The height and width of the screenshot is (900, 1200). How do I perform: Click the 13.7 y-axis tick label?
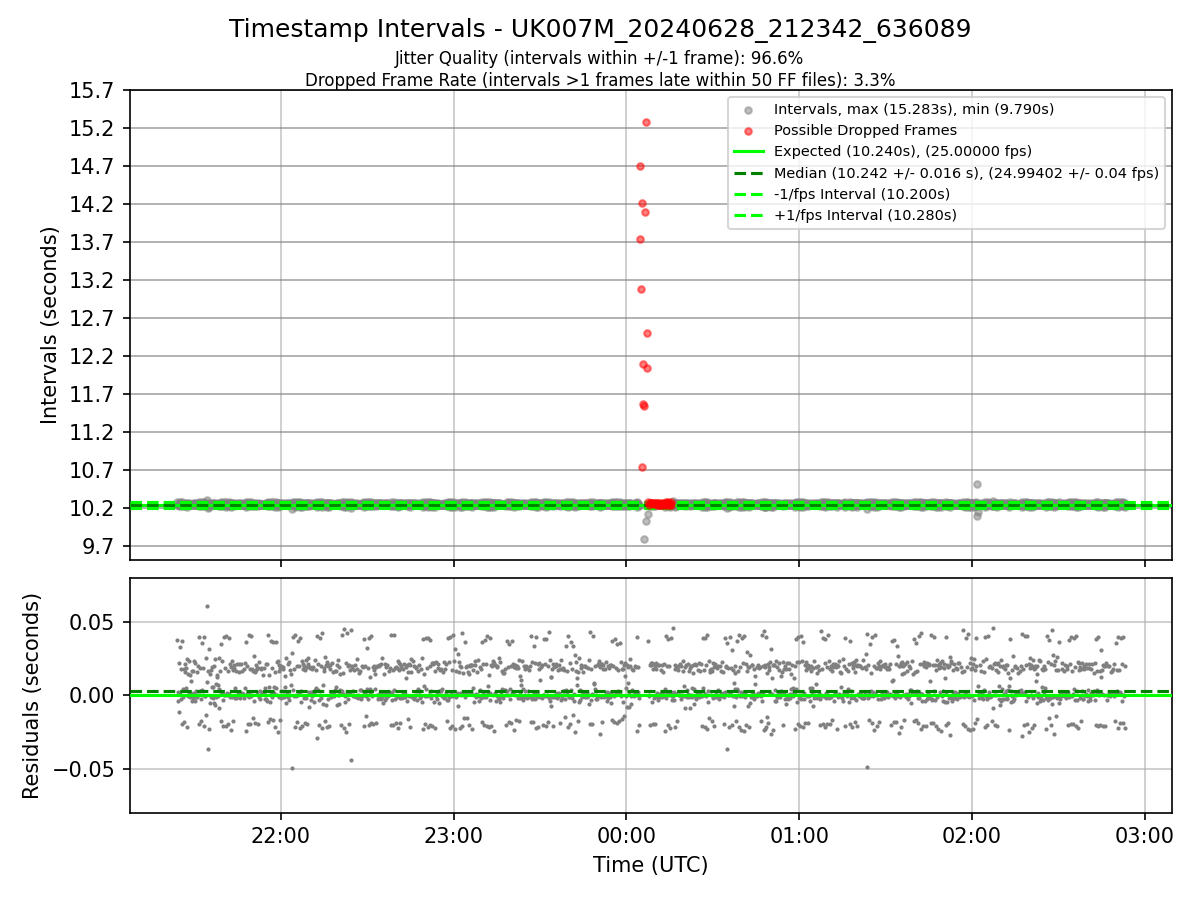tap(91, 243)
